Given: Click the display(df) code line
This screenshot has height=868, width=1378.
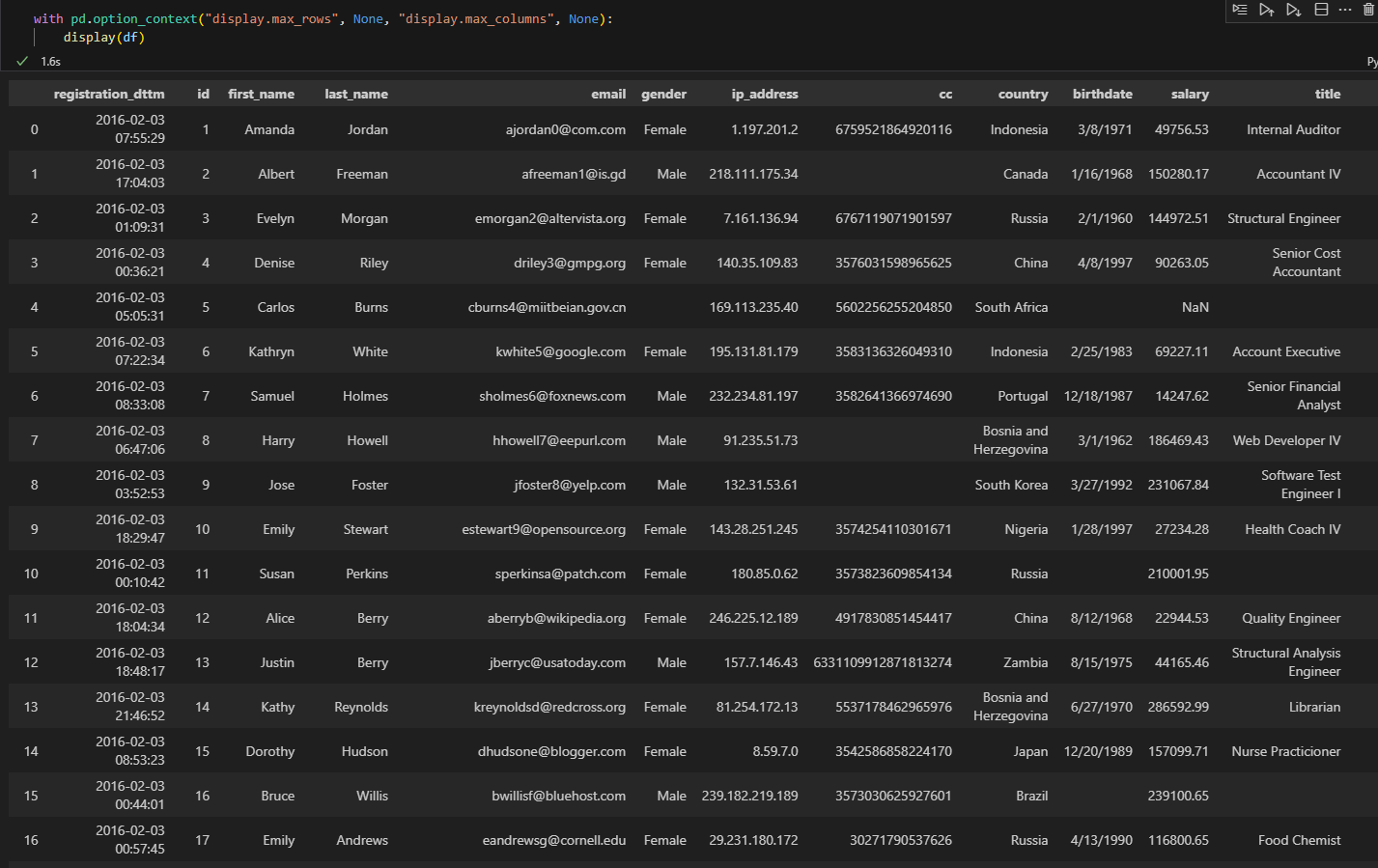Looking at the screenshot, I should pyautogui.click(x=104, y=37).
